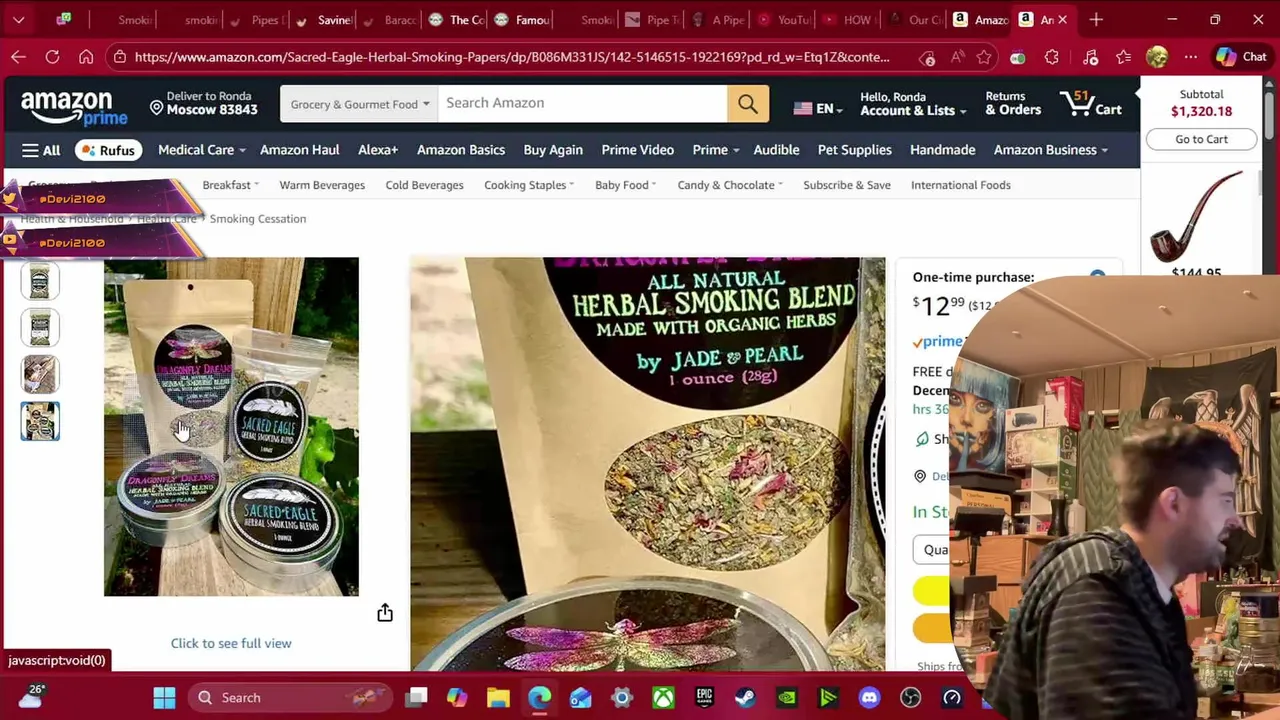
Task: Open Epic Games launcher from taskbar
Action: click(x=704, y=697)
